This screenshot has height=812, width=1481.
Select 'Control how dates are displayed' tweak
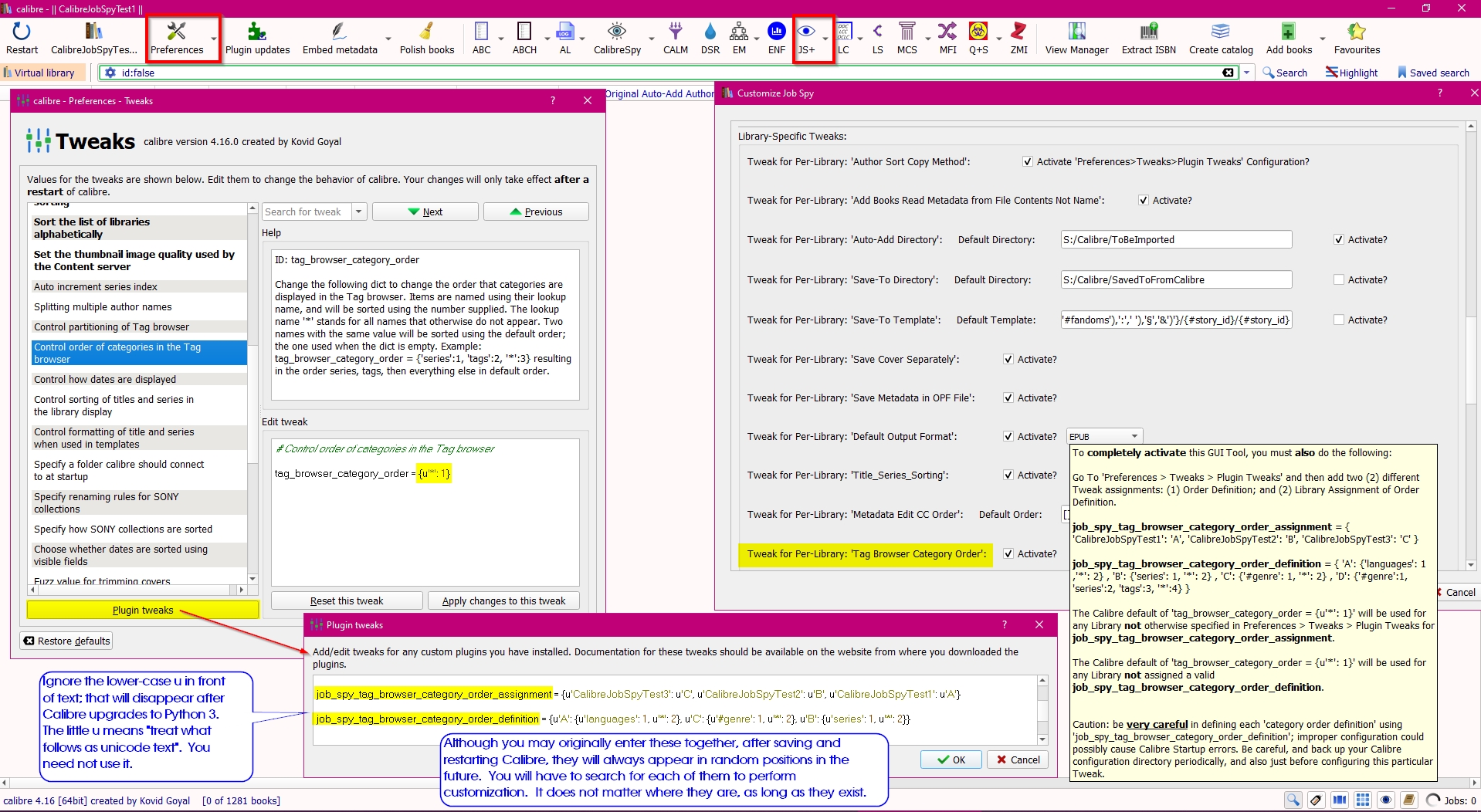(139, 380)
